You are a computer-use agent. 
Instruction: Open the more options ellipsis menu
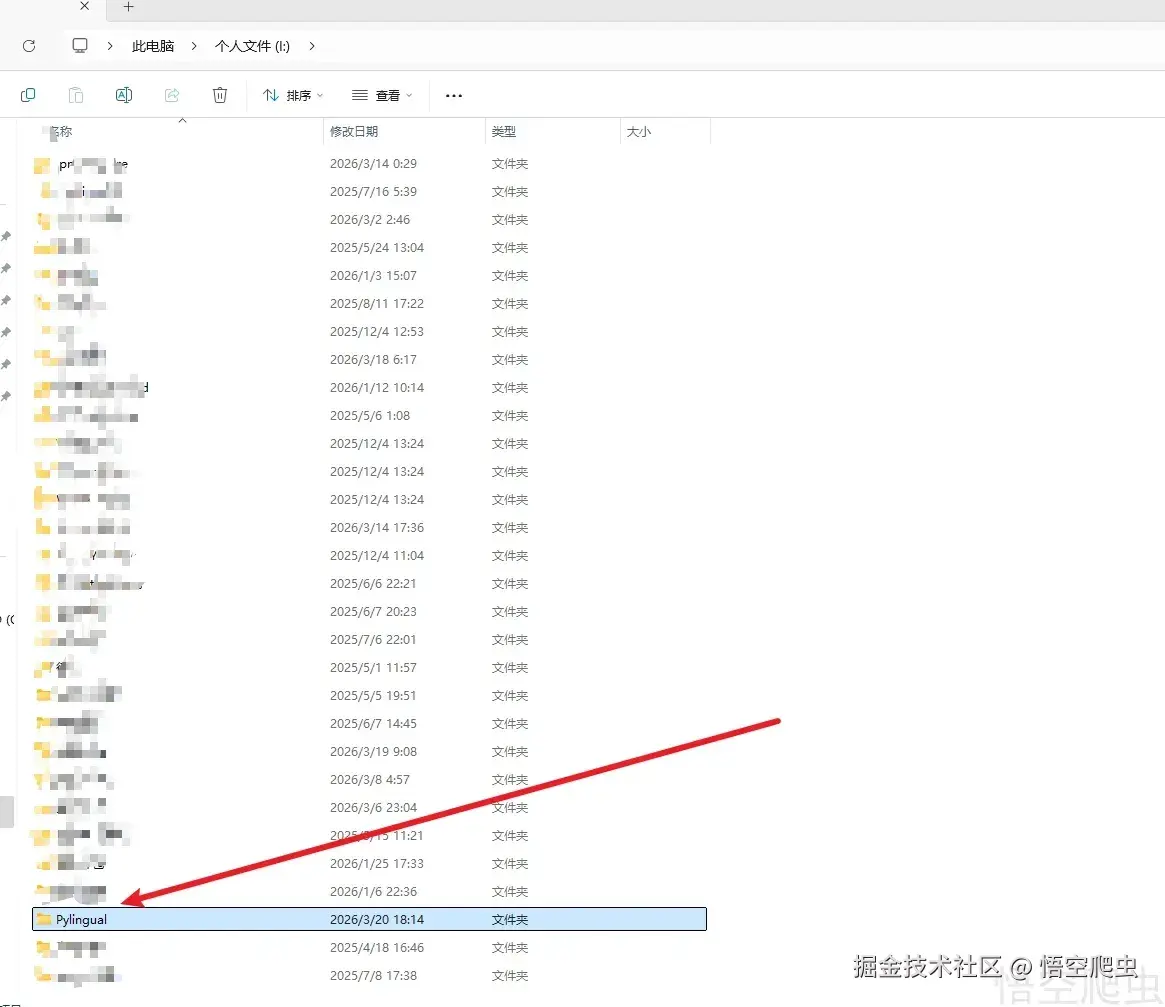pyautogui.click(x=454, y=95)
